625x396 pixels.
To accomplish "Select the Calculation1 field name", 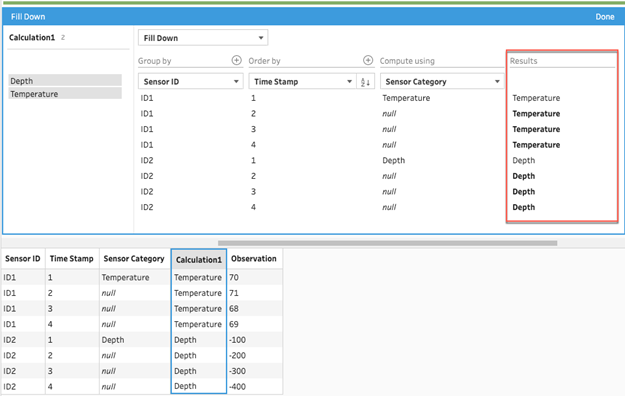I will [x=32, y=37].
